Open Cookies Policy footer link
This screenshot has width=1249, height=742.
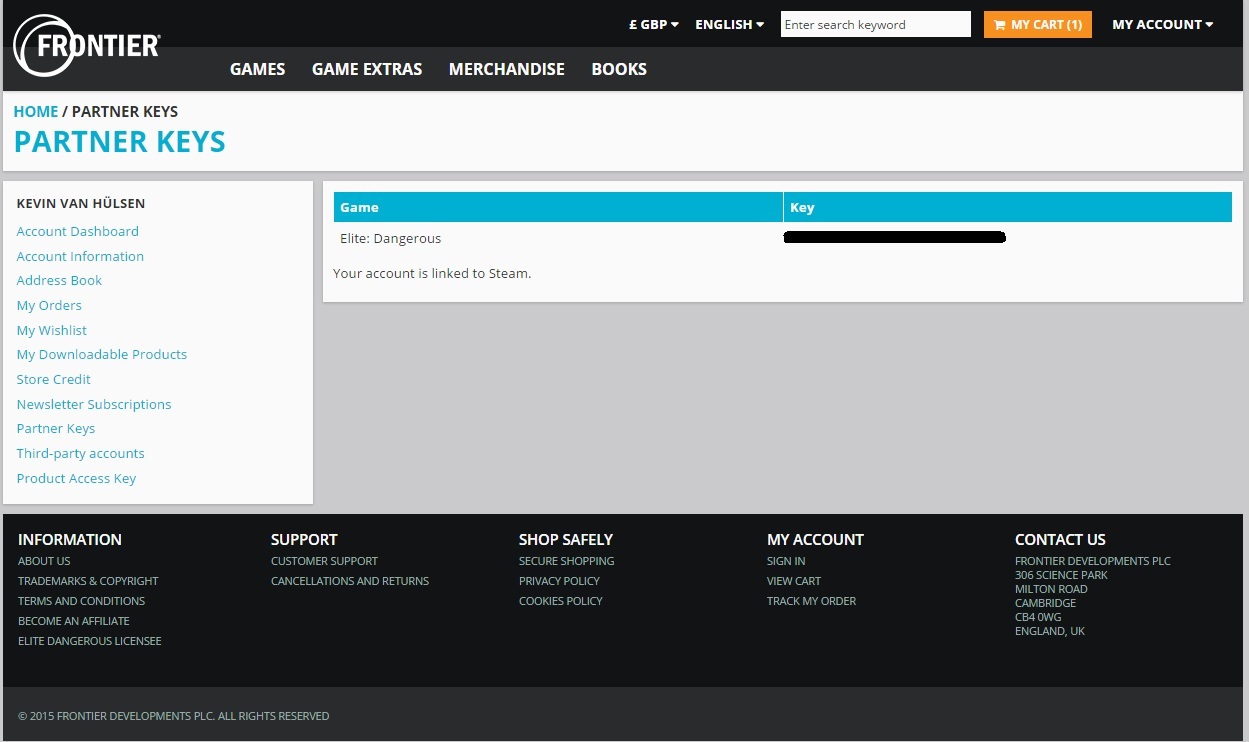(561, 601)
